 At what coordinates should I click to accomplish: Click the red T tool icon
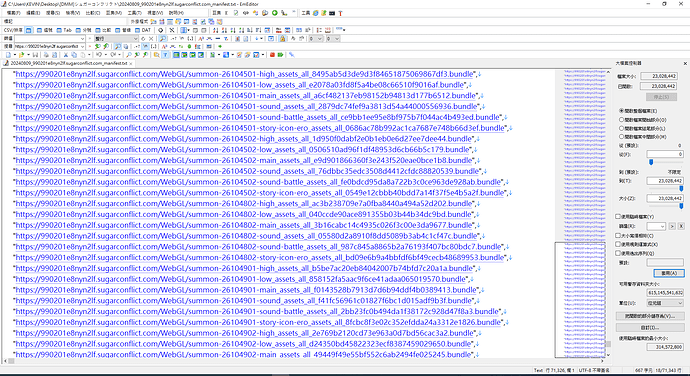pyautogui.click(x=340, y=13)
